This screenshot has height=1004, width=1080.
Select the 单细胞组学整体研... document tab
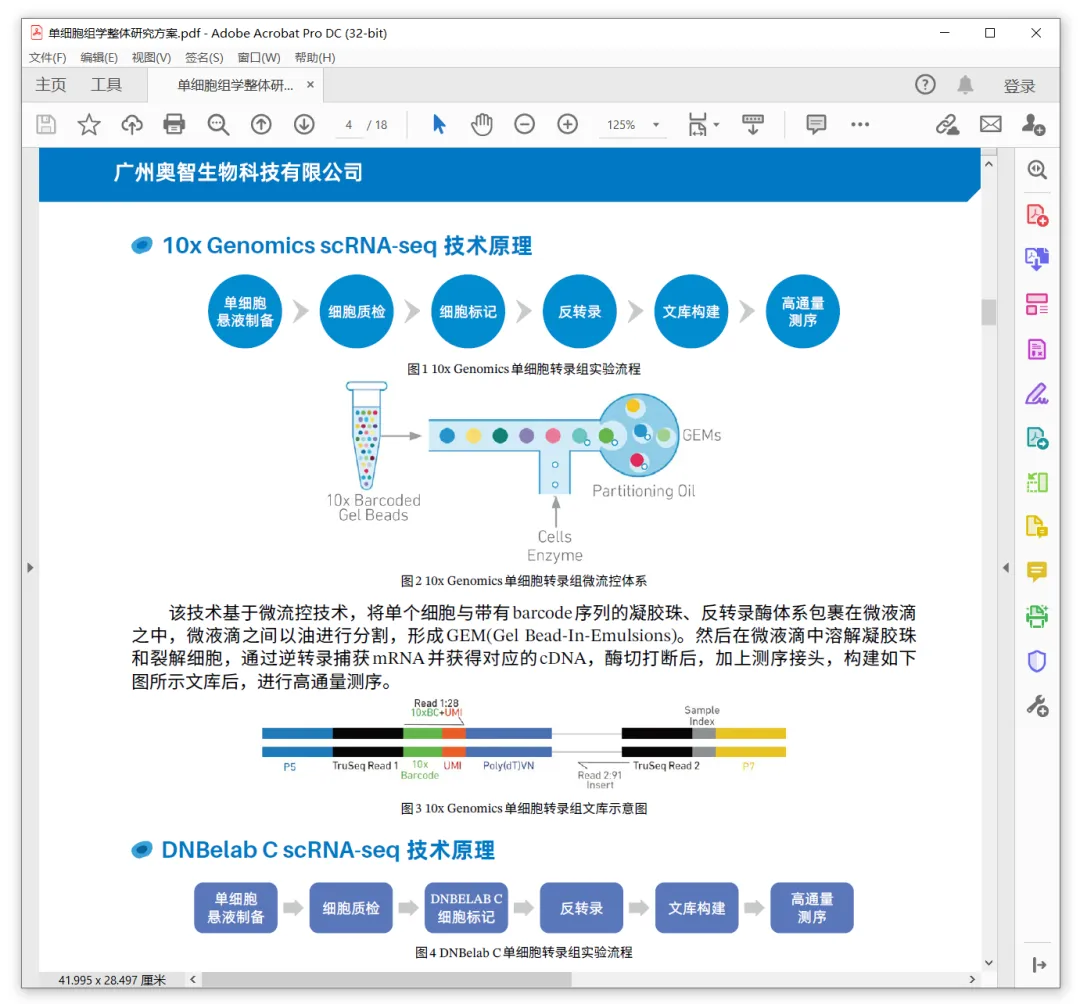click(235, 85)
